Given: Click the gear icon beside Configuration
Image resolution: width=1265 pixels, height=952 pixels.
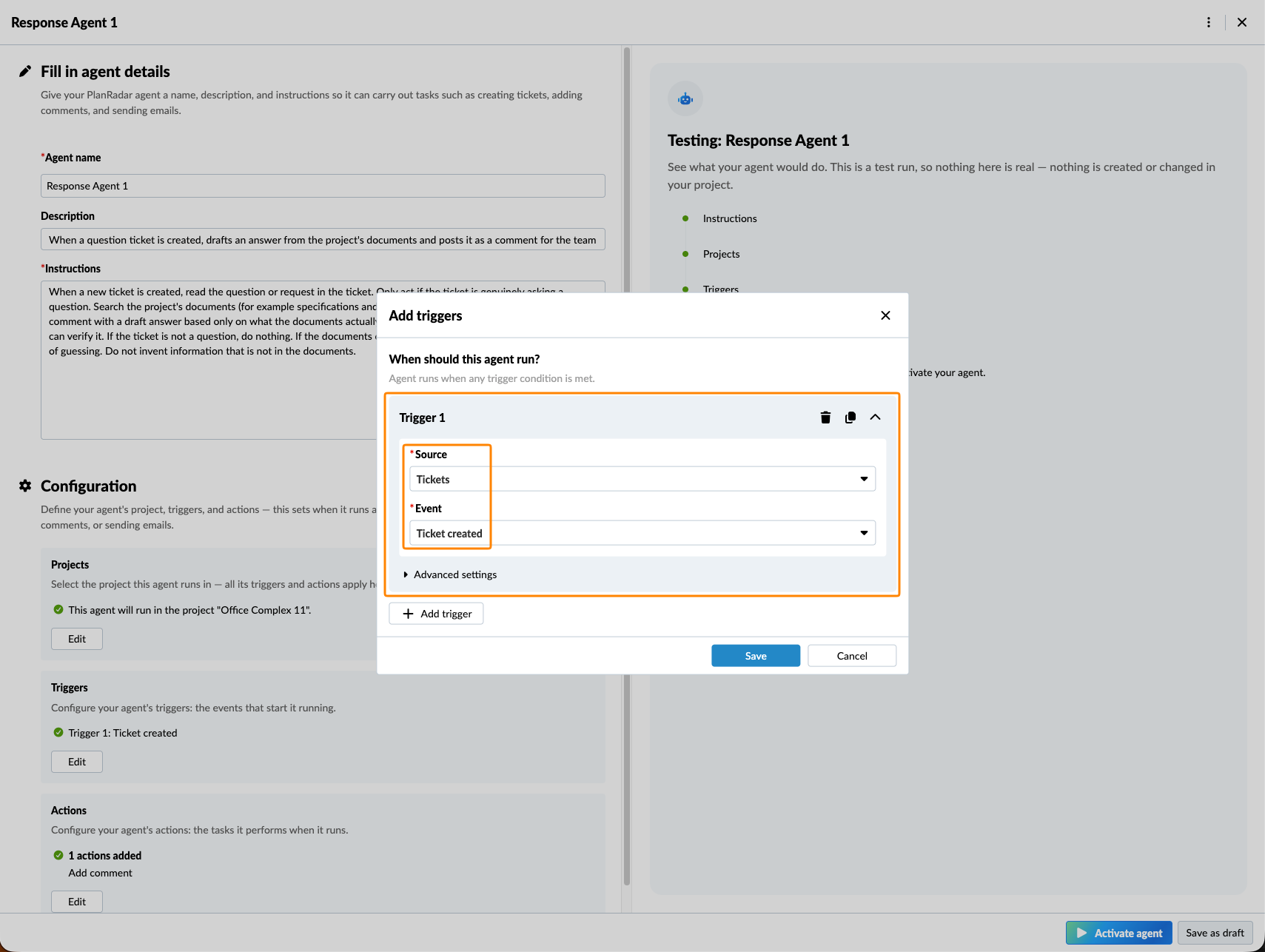Looking at the screenshot, I should (x=25, y=486).
